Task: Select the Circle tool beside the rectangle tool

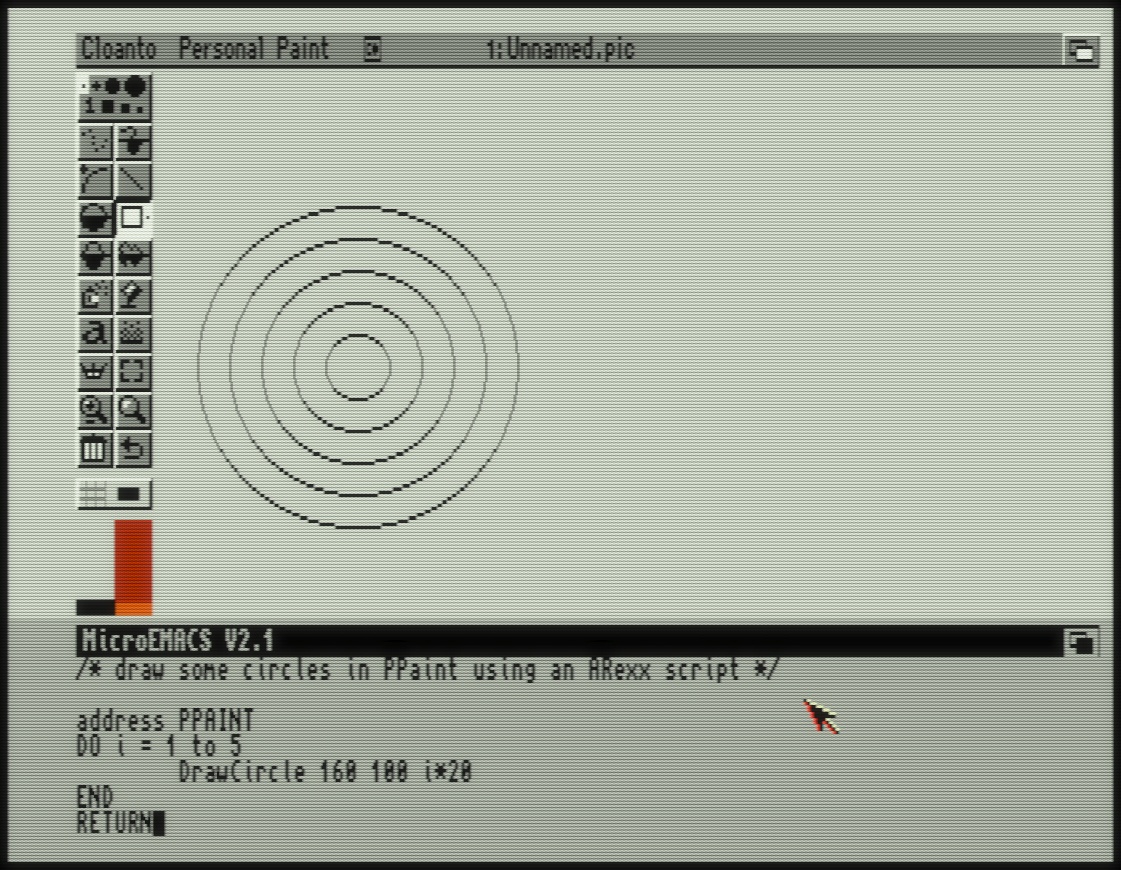Action: [x=95, y=218]
